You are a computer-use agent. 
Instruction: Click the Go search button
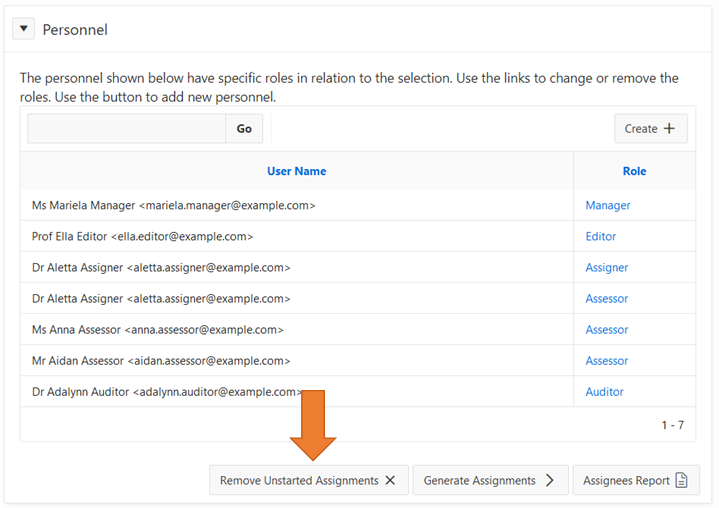point(244,128)
